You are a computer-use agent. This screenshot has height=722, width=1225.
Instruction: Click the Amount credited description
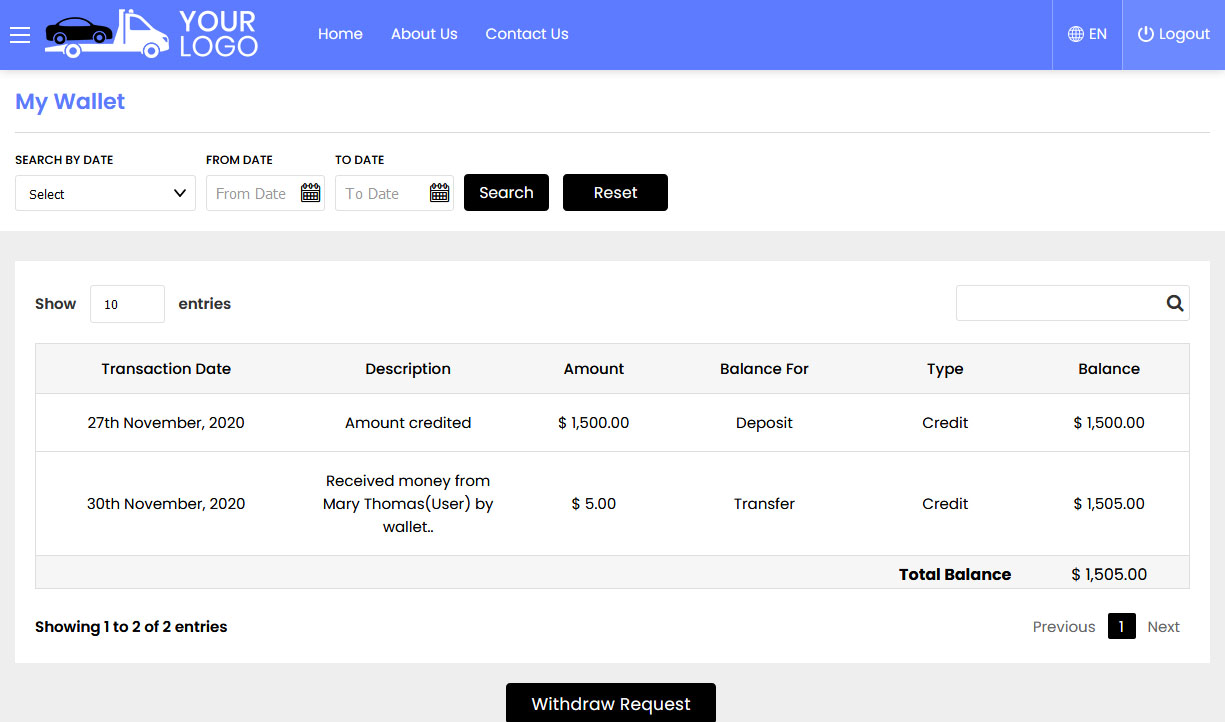(x=408, y=423)
